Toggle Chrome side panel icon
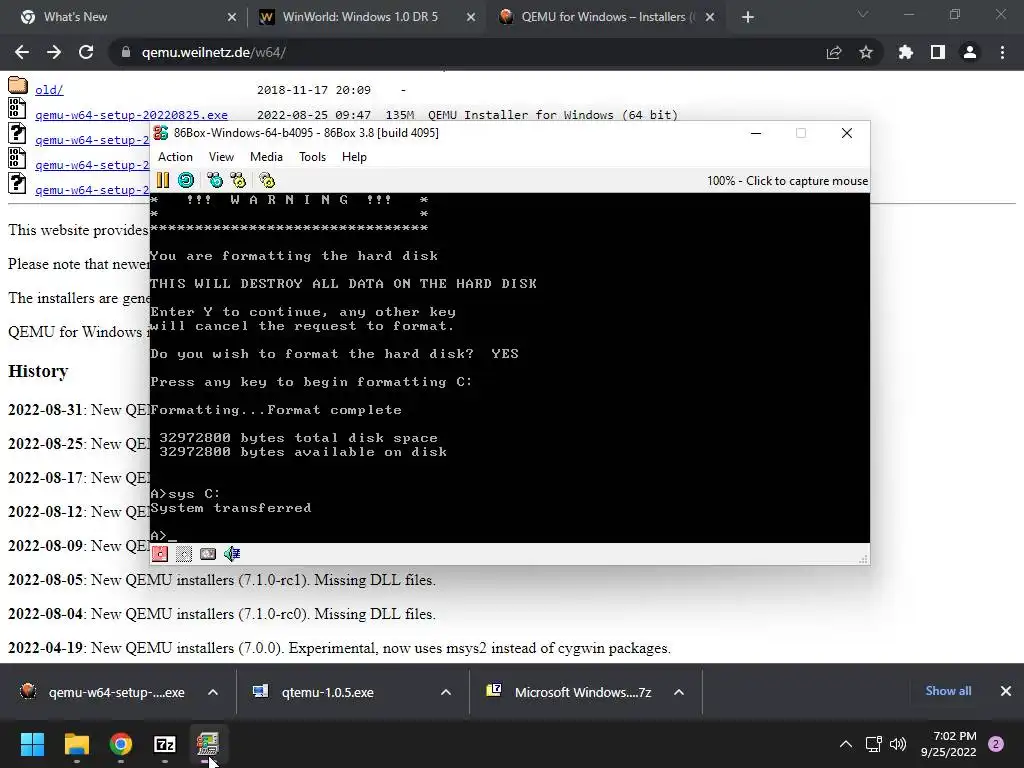1024x768 pixels. [938, 52]
